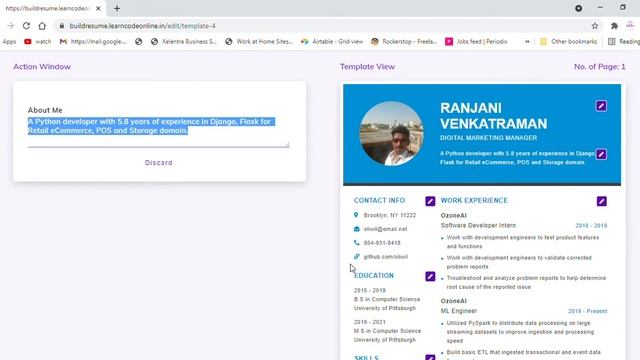Viewport: 640px width, 360px height.
Task: Edit the Education section
Action: [x=430, y=276]
